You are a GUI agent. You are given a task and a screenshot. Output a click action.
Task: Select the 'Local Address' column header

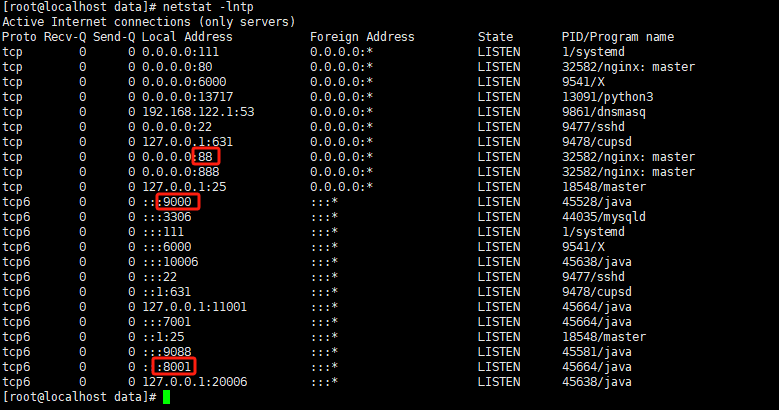coord(187,37)
